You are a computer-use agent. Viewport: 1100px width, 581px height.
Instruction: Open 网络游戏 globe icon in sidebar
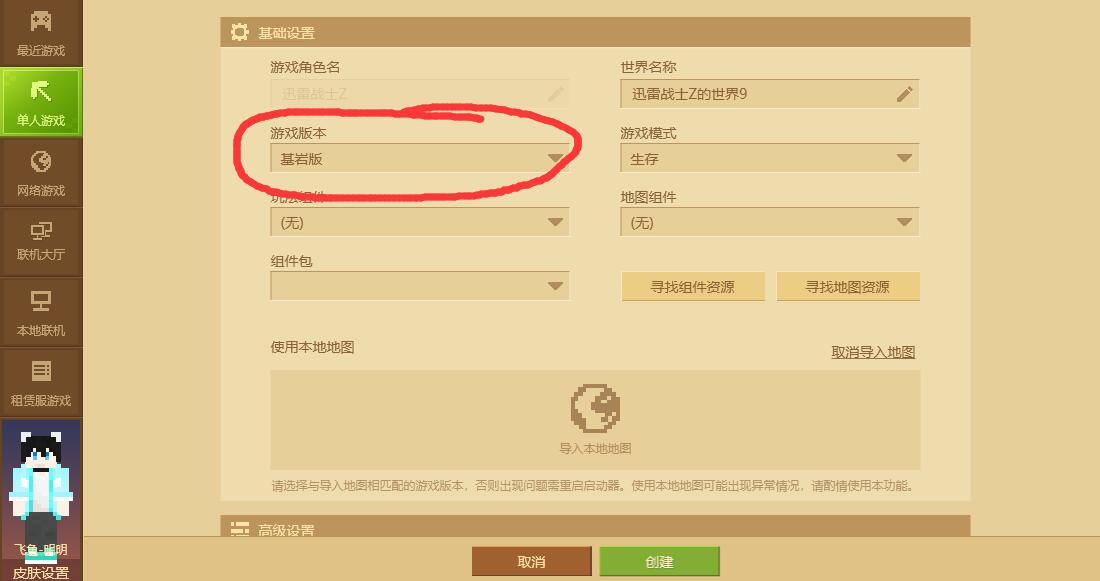(41, 161)
